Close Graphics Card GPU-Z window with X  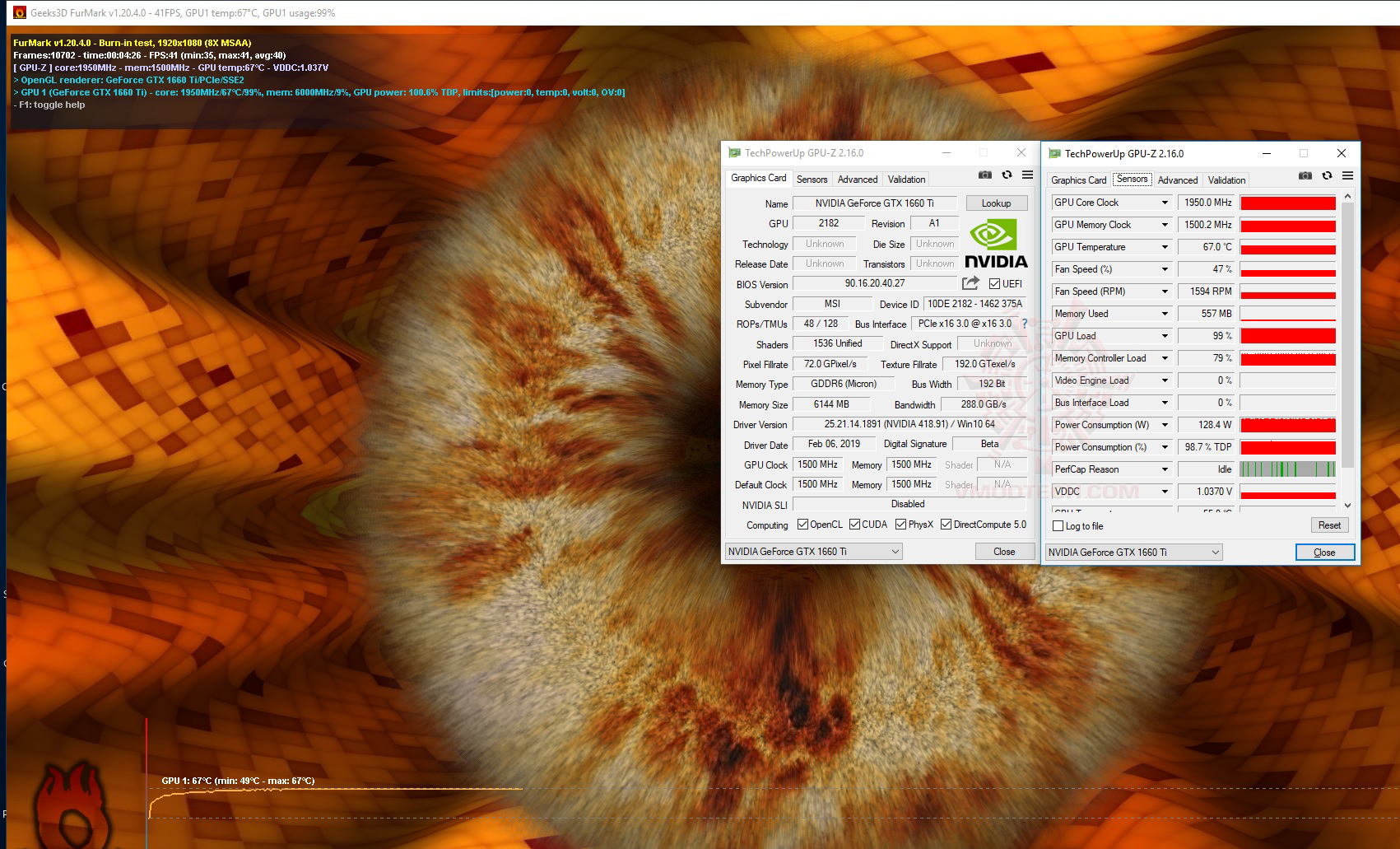pyautogui.click(x=1021, y=152)
